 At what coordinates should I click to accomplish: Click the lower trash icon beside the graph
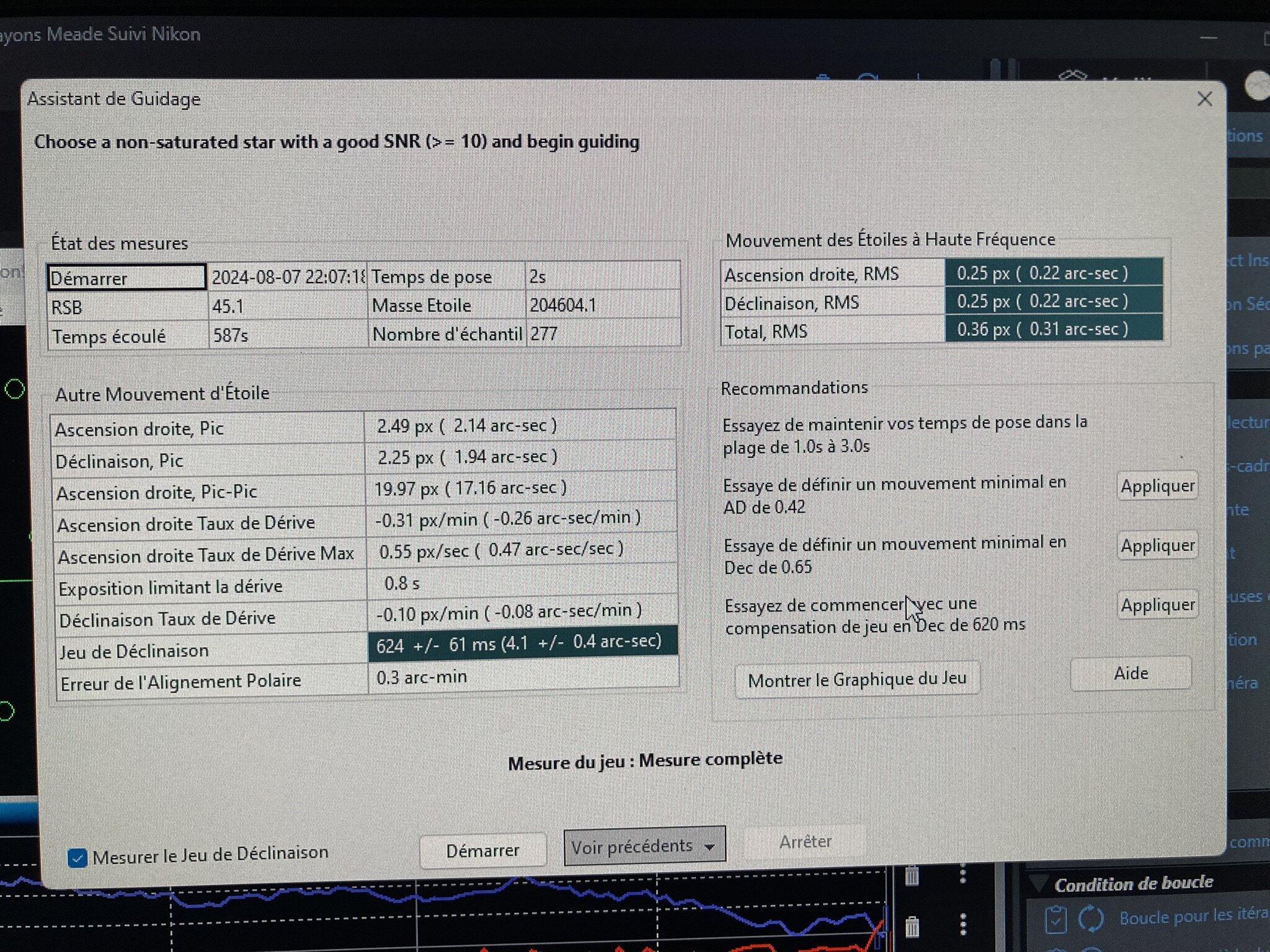[912, 927]
